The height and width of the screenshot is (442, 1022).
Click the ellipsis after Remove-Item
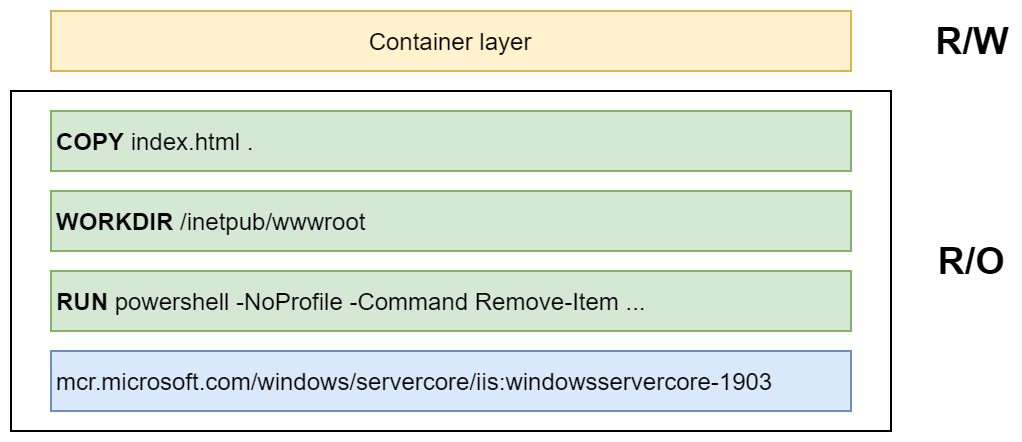pos(635,308)
